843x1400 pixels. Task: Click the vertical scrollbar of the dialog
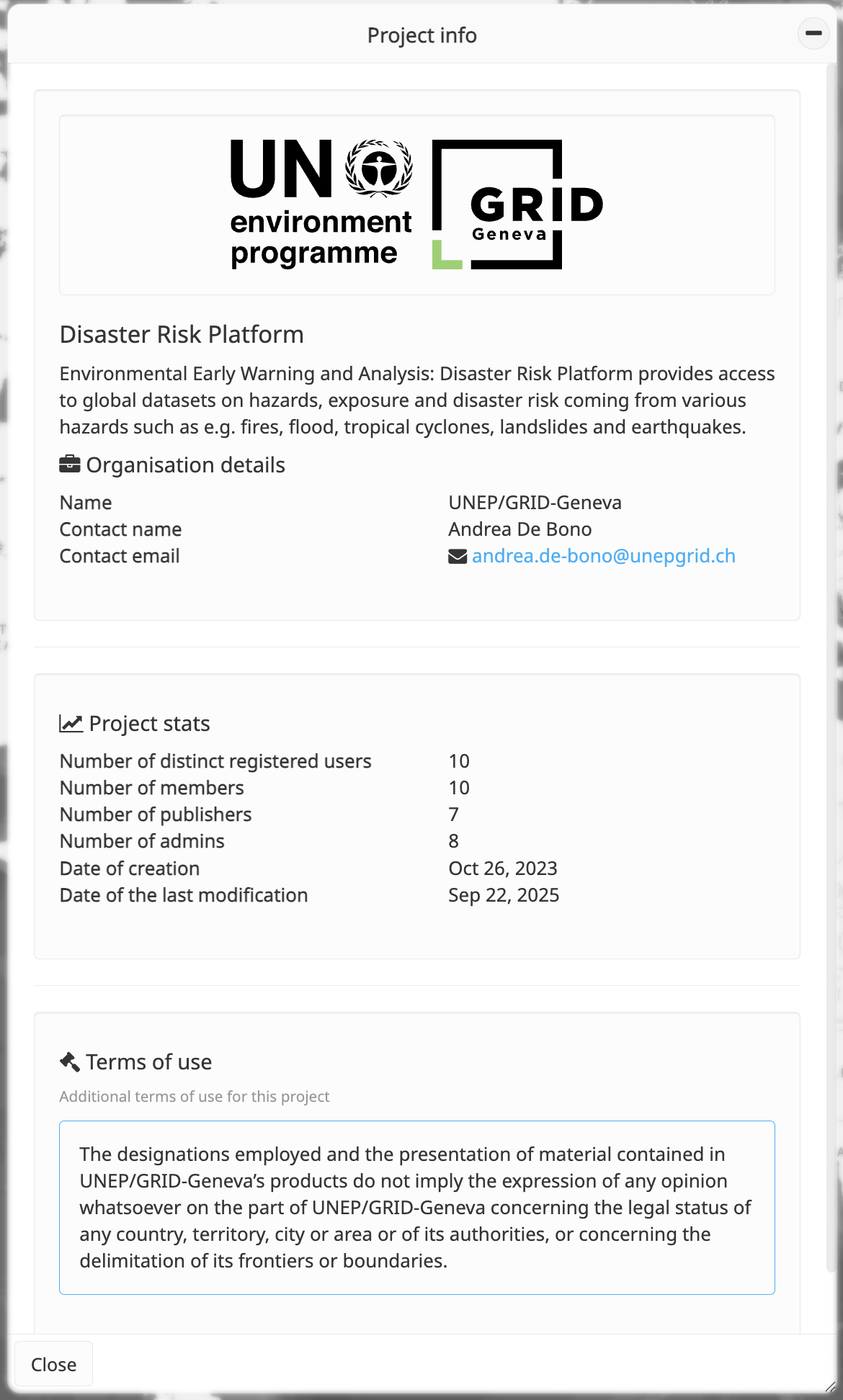[832, 648]
